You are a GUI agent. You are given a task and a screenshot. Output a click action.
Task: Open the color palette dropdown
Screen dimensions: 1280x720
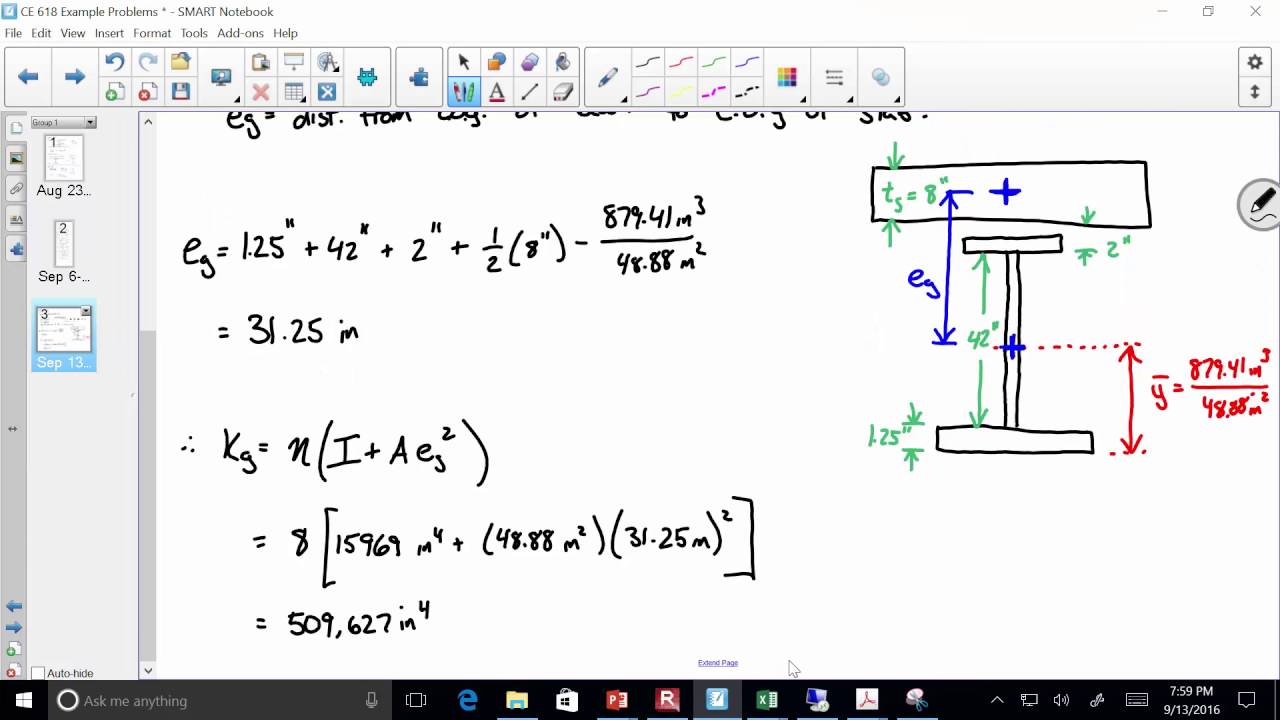click(x=787, y=77)
